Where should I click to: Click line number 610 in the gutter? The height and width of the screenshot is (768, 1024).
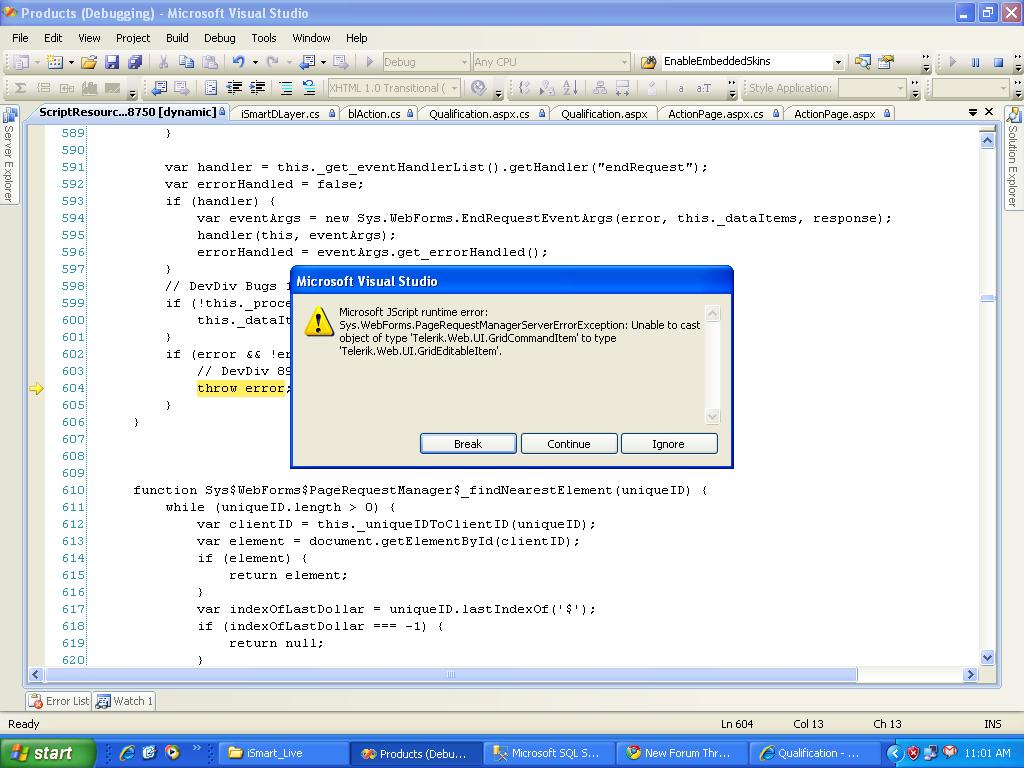click(73, 490)
